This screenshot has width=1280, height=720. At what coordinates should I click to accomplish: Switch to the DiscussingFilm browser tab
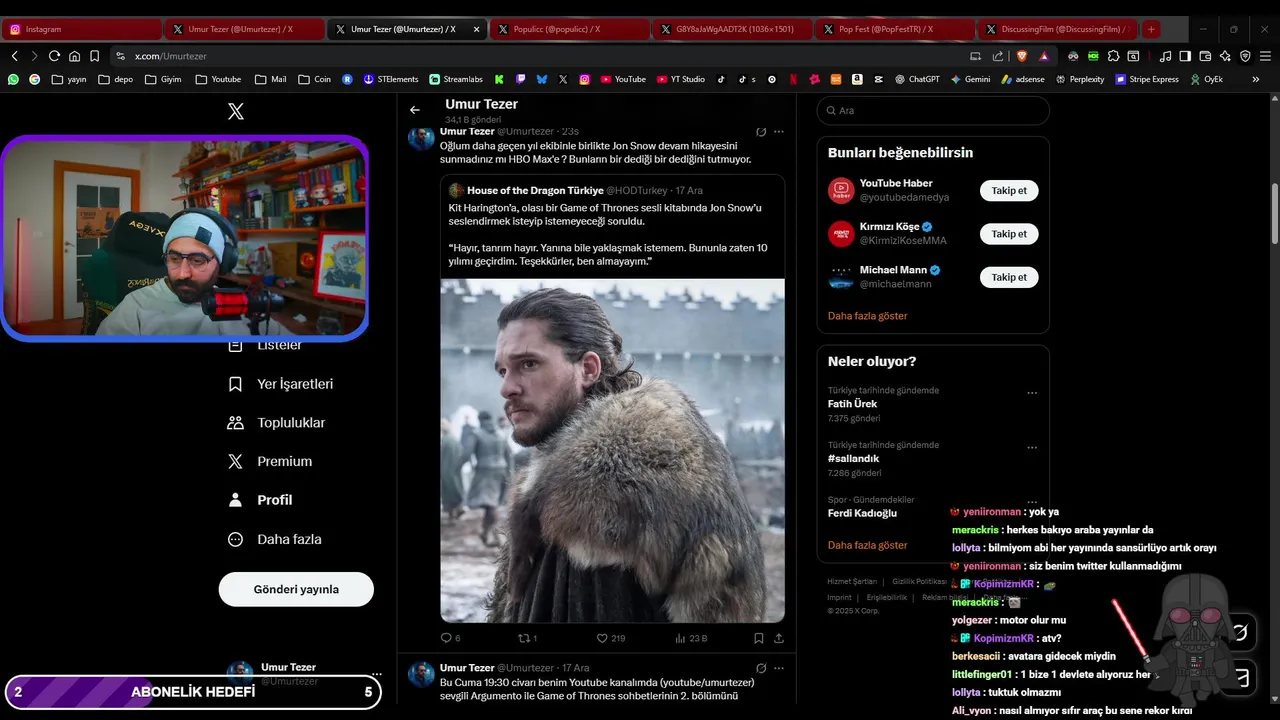coord(1058,29)
